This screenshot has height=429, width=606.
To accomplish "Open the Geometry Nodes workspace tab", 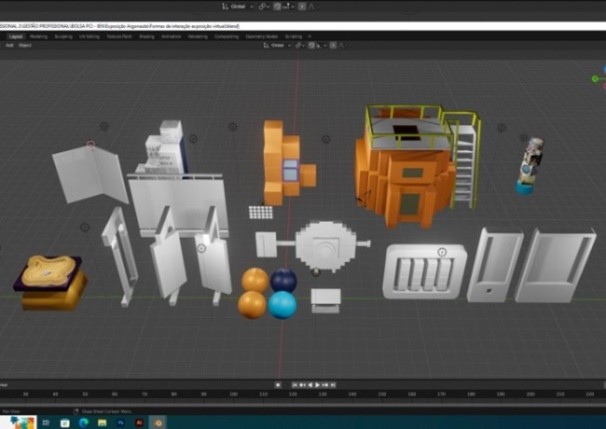I will pos(261,36).
